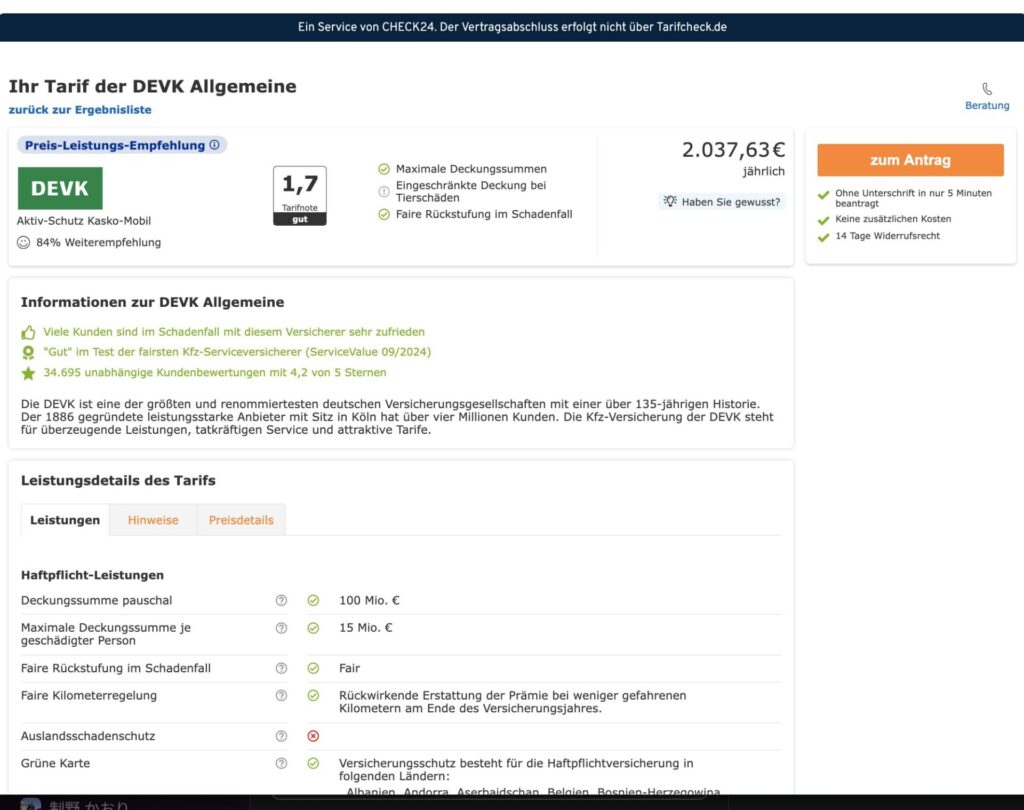Click the lightbulb Haben Sie gewusst icon

click(x=670, y=201)
